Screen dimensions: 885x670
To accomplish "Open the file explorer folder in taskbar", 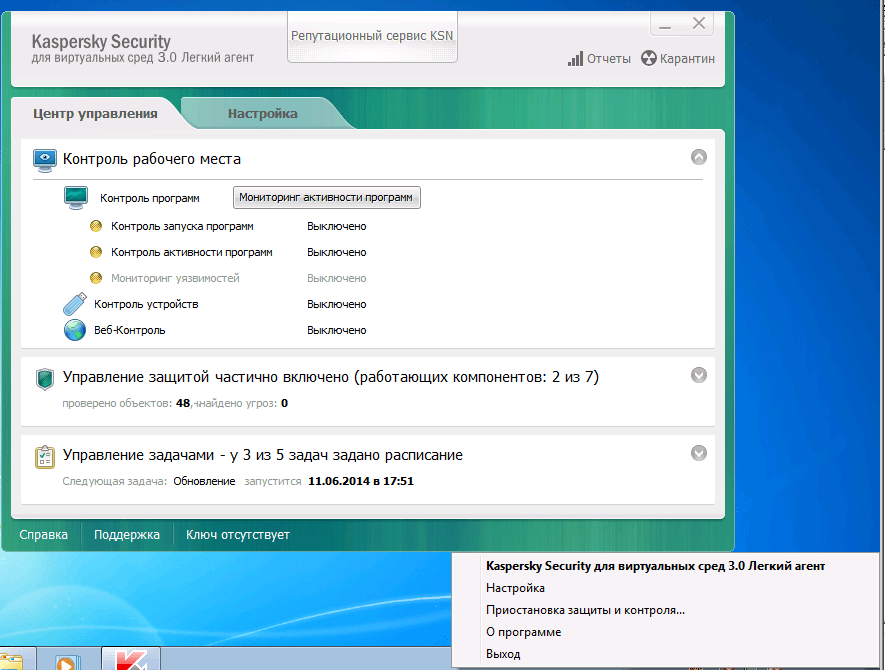I will pos(11,662).
